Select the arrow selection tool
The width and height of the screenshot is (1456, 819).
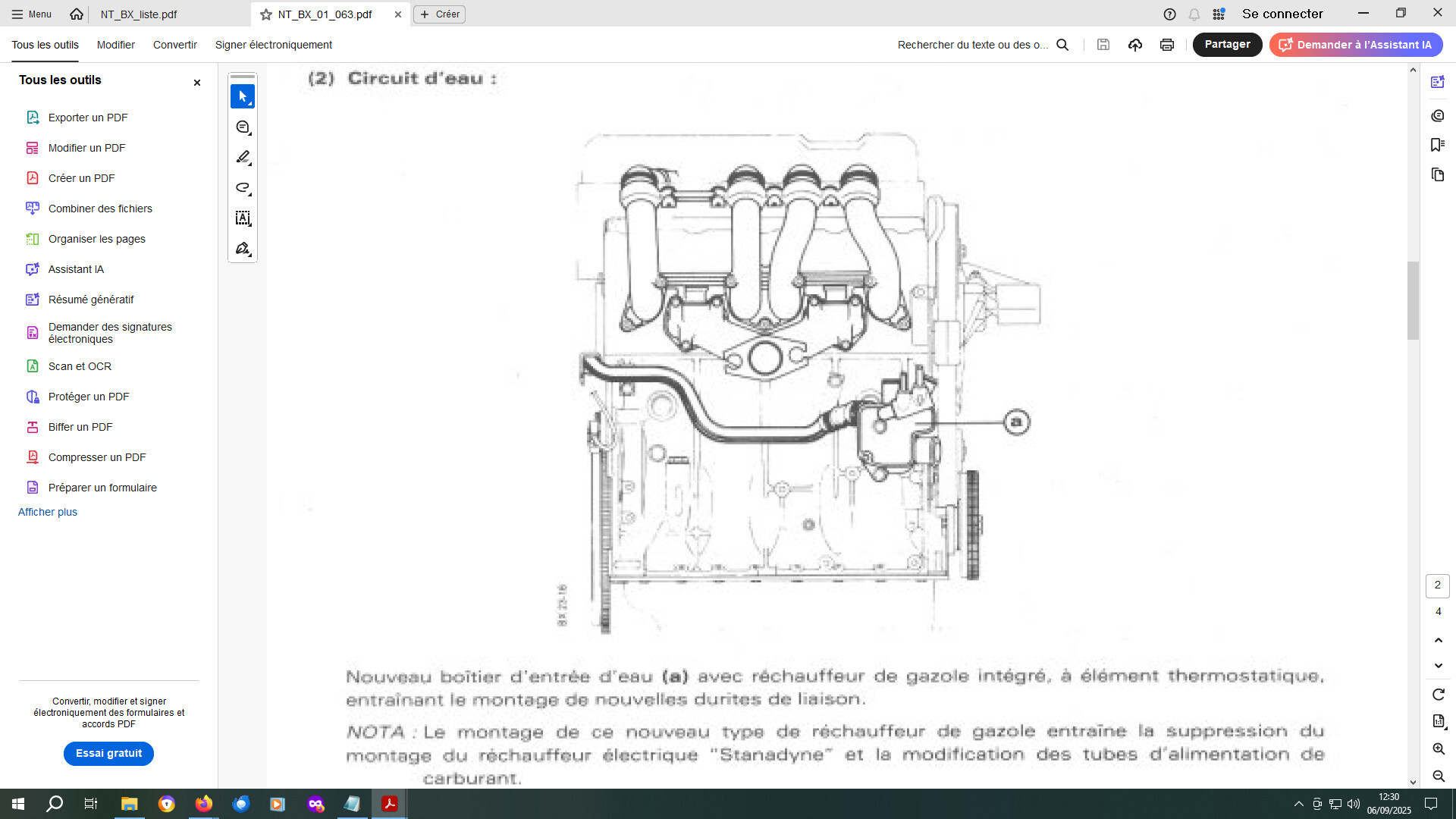243,96
